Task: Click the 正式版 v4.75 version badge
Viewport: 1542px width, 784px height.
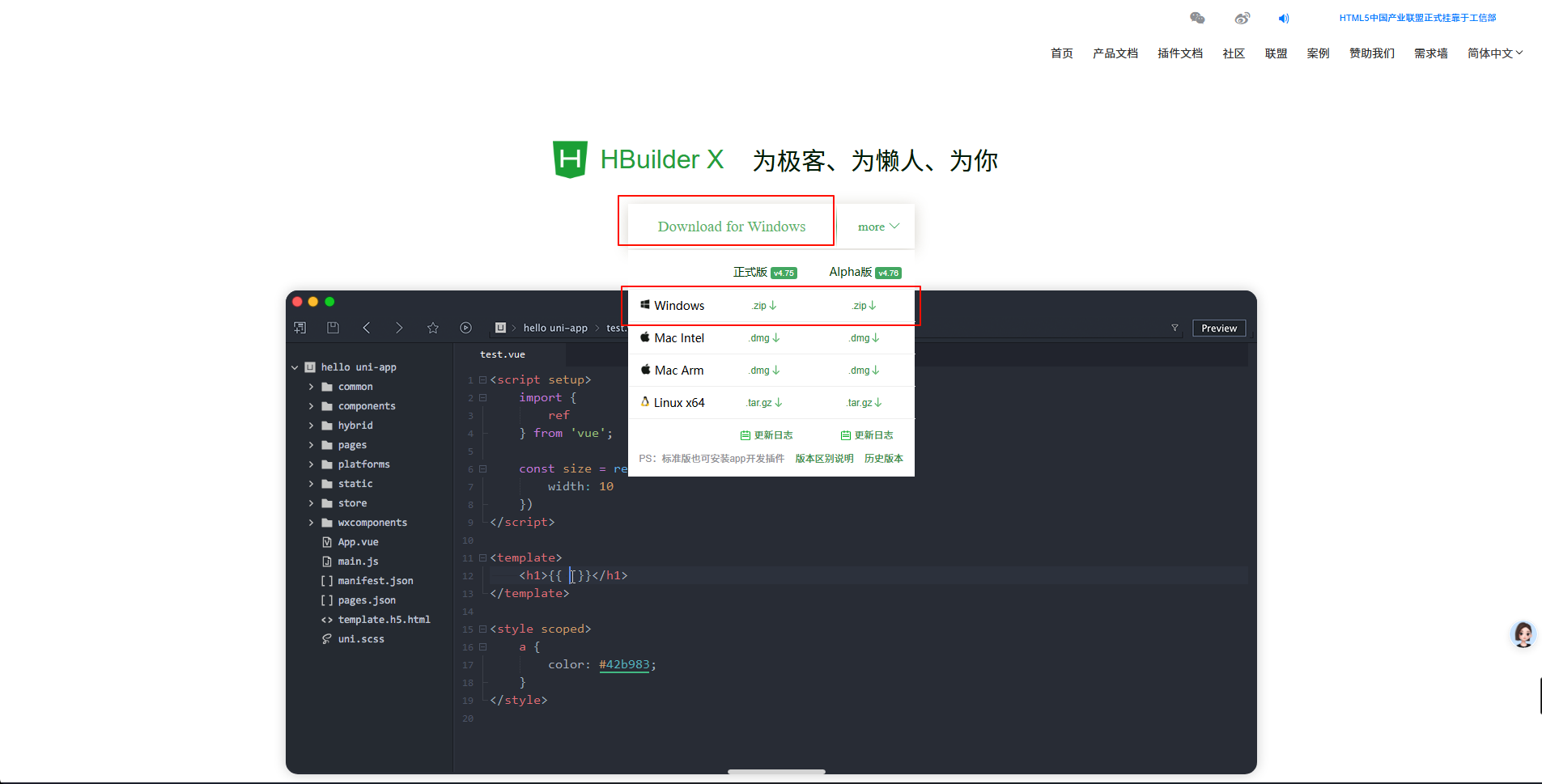Action: [x=784, y=273]
